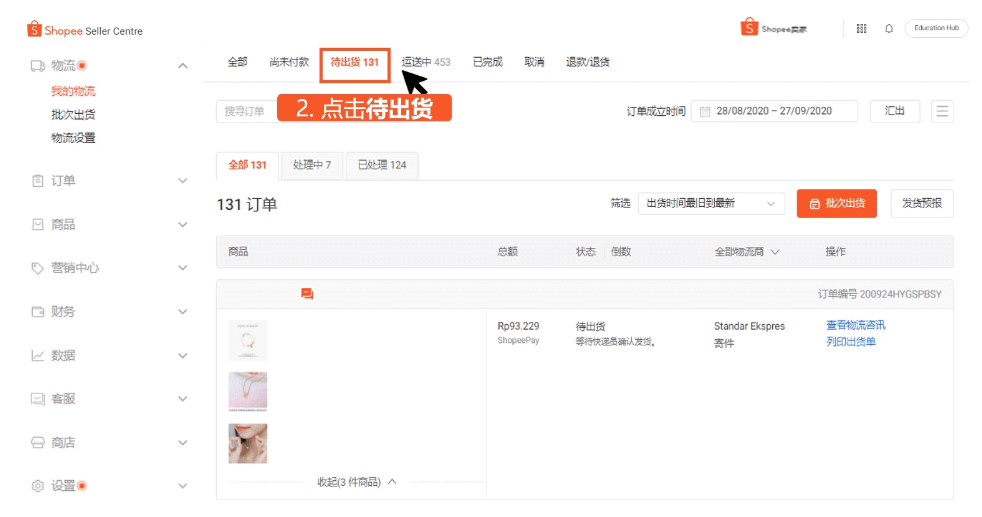The width and height of the screenshot is (982, 517).
Task: Expand the 商店 sidebar section
Action: click(x=183, y=443)
